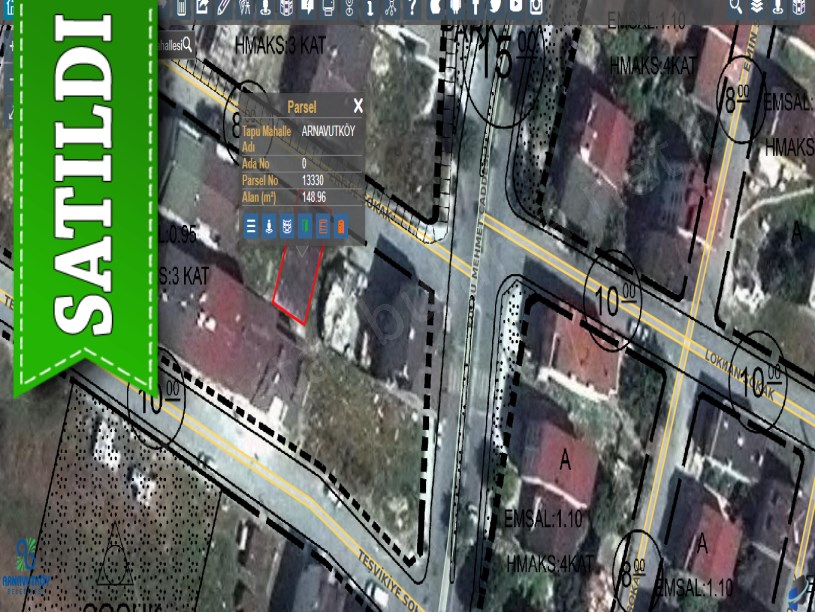Open the Twitter icon in toolbar

click(x=495, y=7)
